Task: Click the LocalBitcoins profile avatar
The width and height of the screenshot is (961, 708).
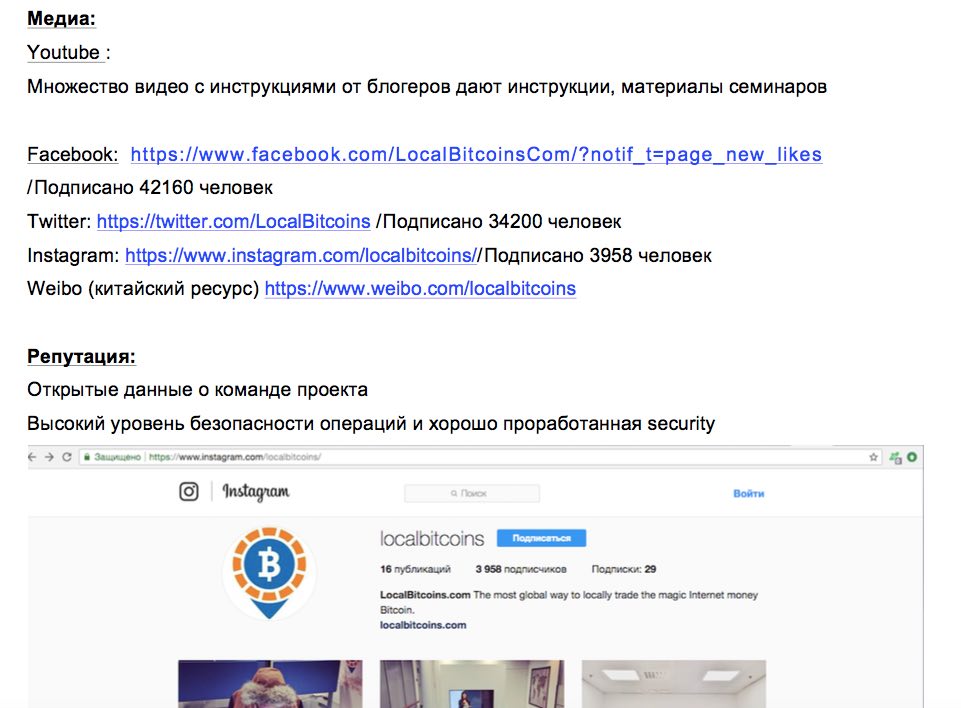Action: (x=269, y=573)
